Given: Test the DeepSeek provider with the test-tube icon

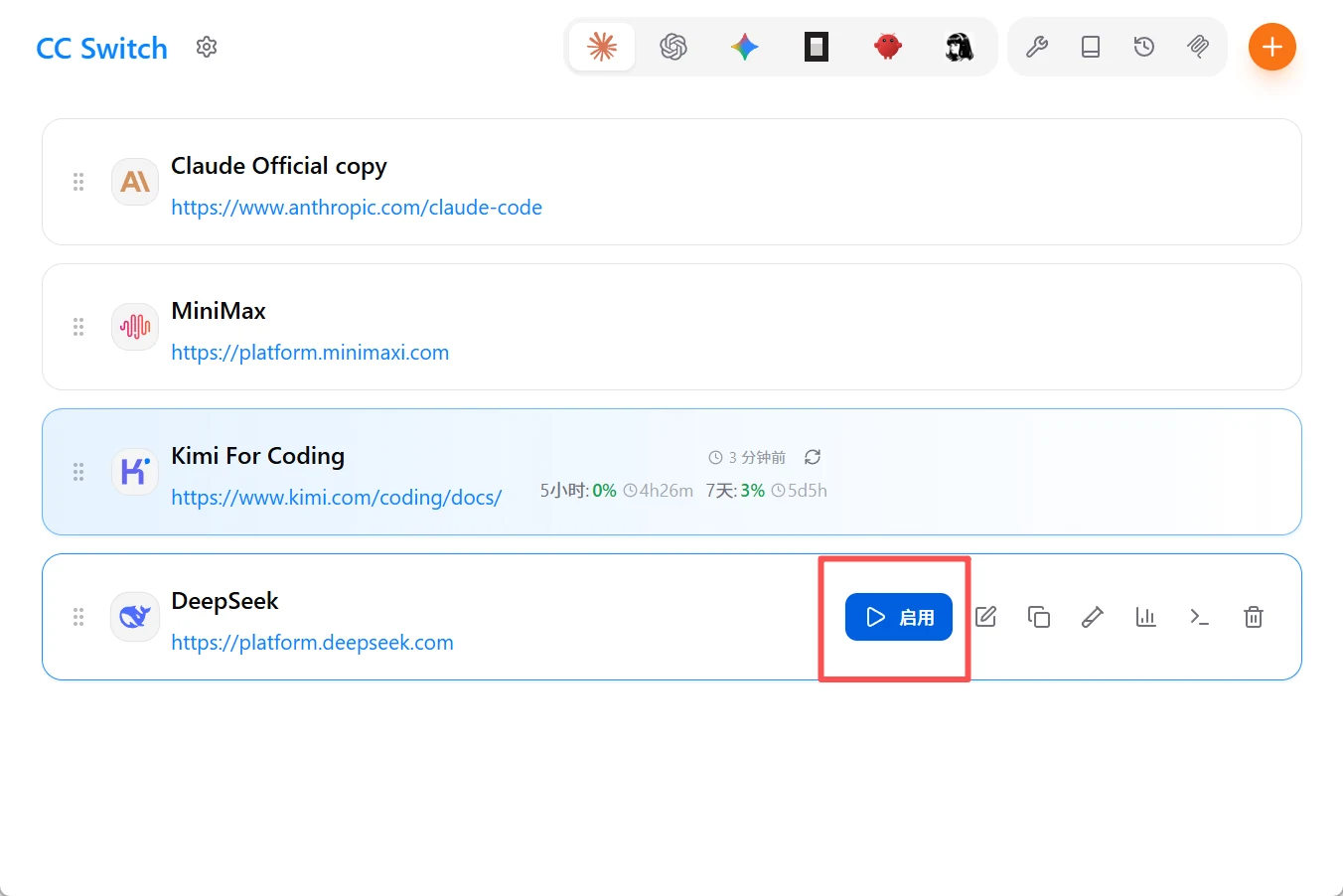Looking at the screenshot, I should (1093, 617).
